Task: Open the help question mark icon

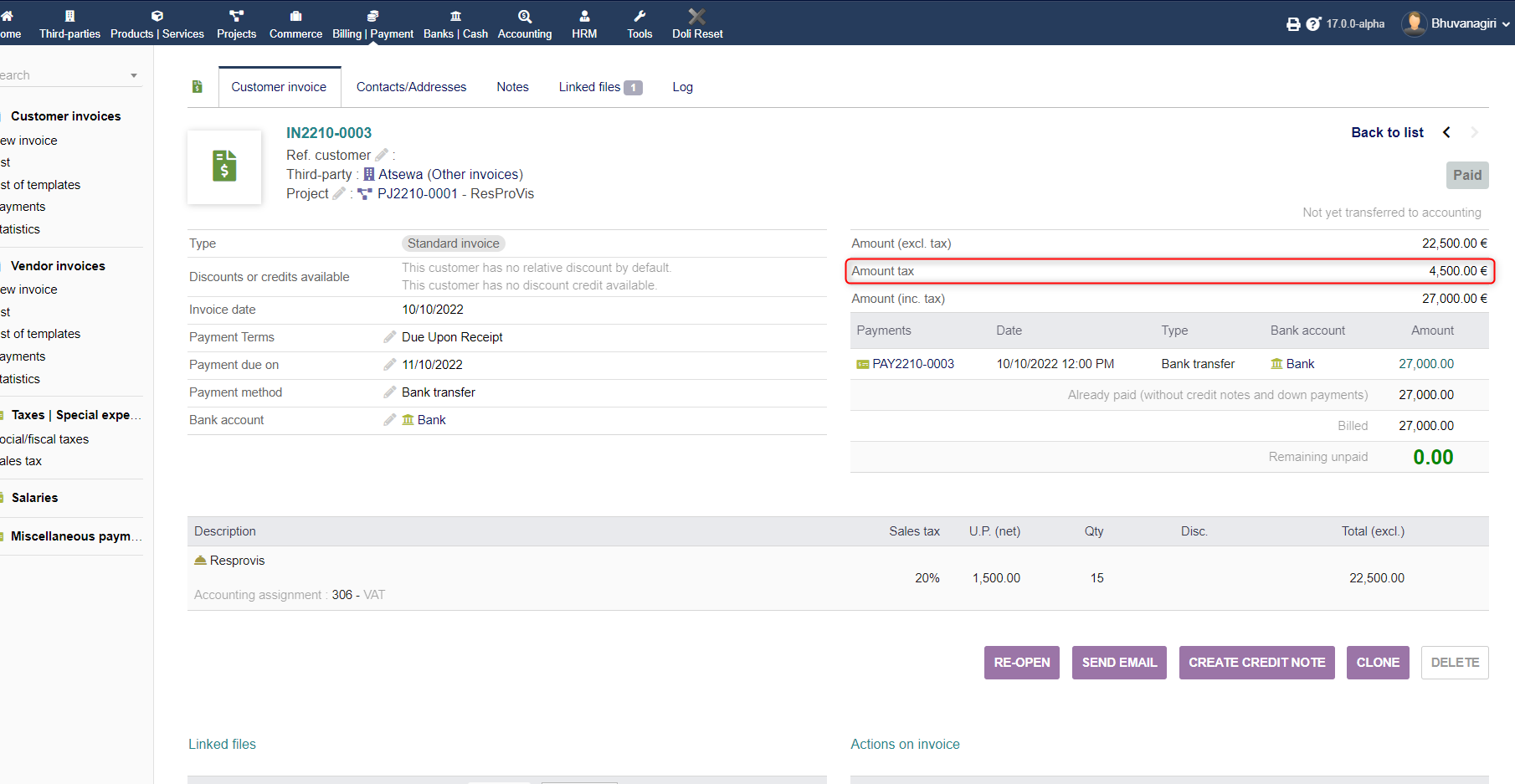Action: click(1312, 23)
